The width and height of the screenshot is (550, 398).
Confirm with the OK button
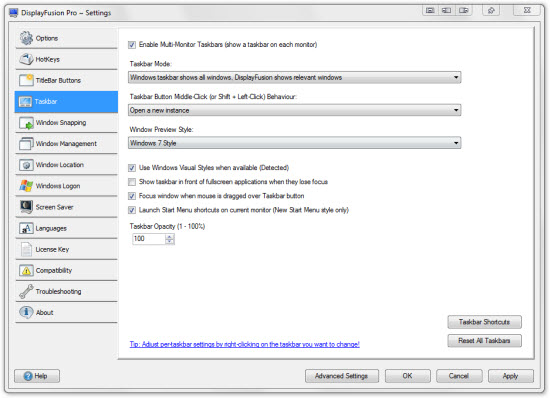click(408, 376)
